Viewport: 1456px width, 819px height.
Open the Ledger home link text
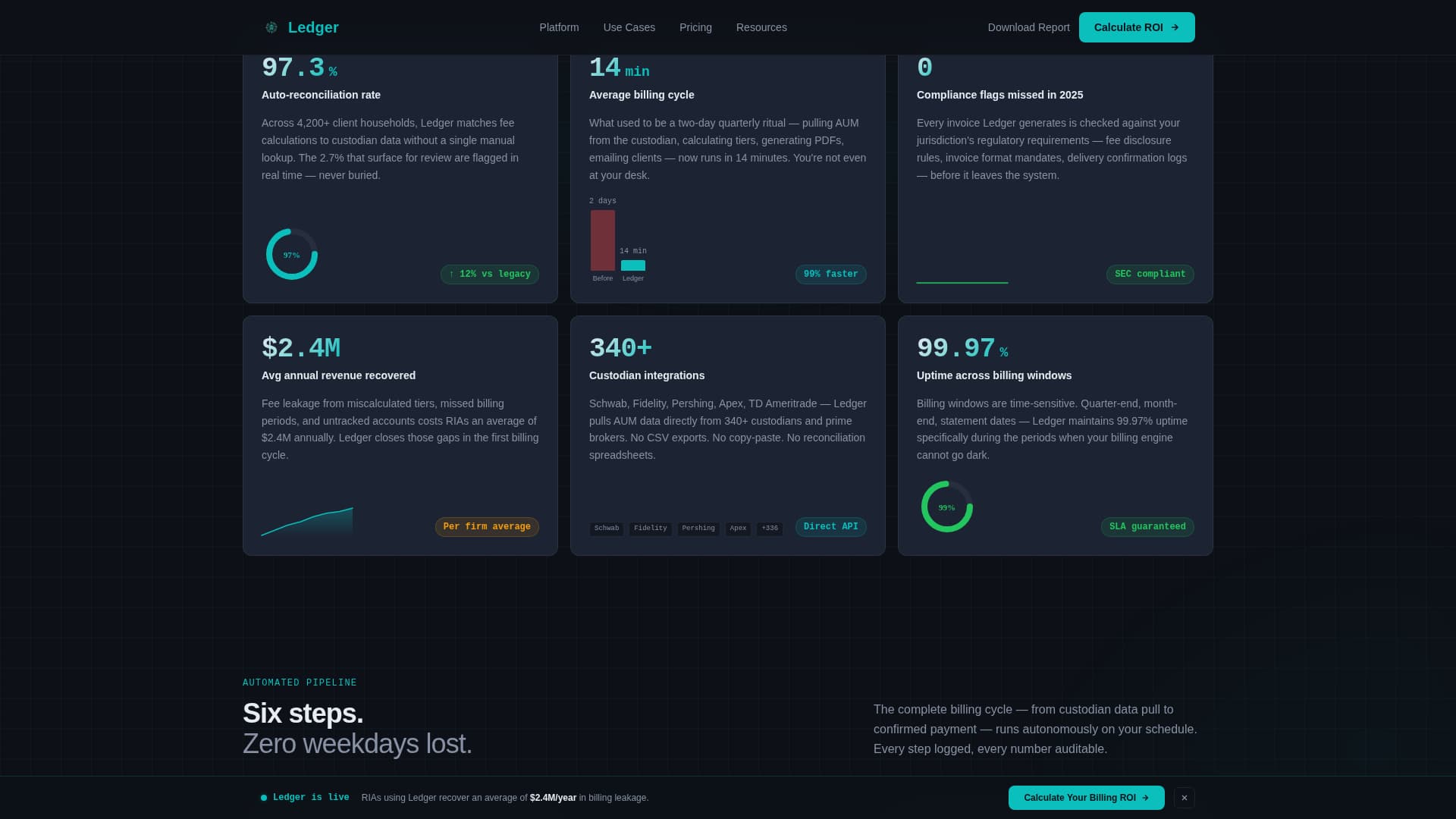pyautogui.click(x=313, y=27)
